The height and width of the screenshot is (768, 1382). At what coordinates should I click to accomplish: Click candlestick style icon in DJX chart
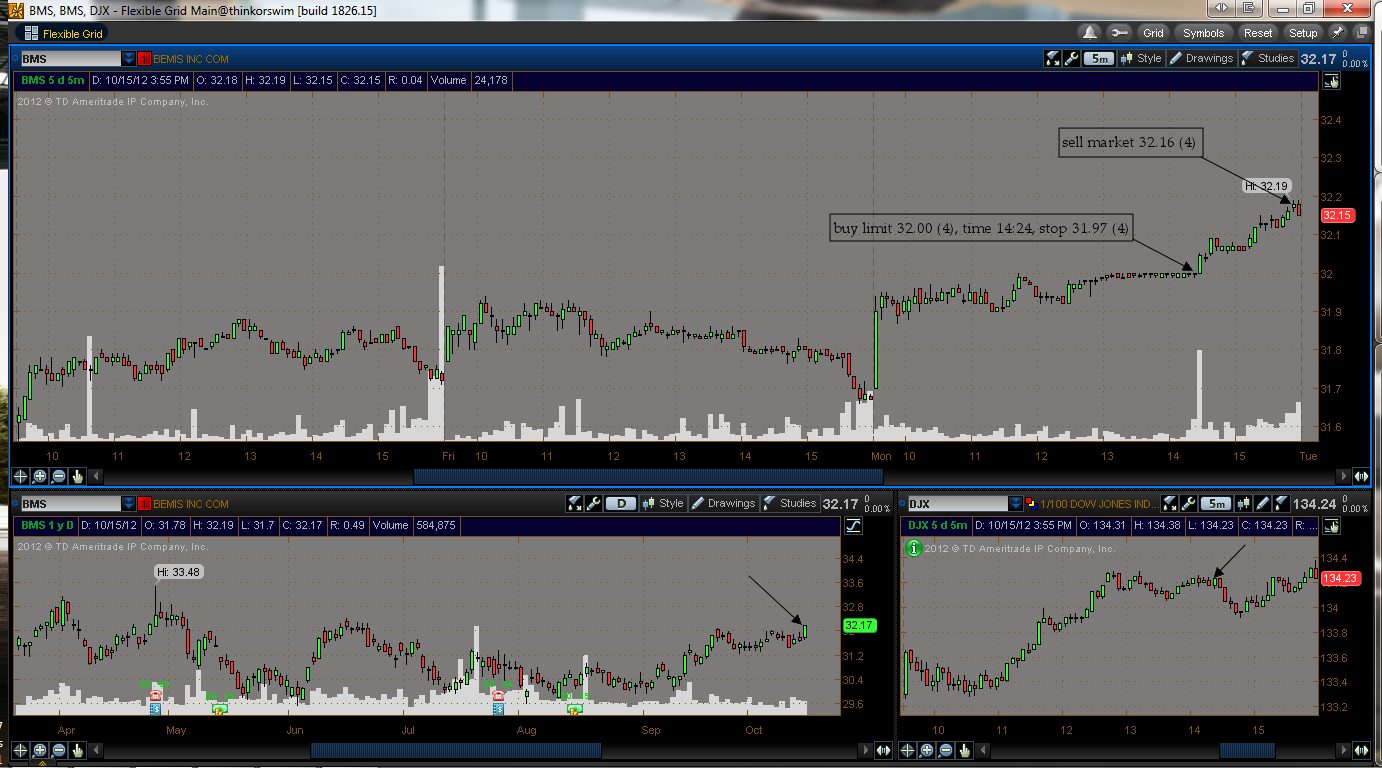[x=1244, y=503]
